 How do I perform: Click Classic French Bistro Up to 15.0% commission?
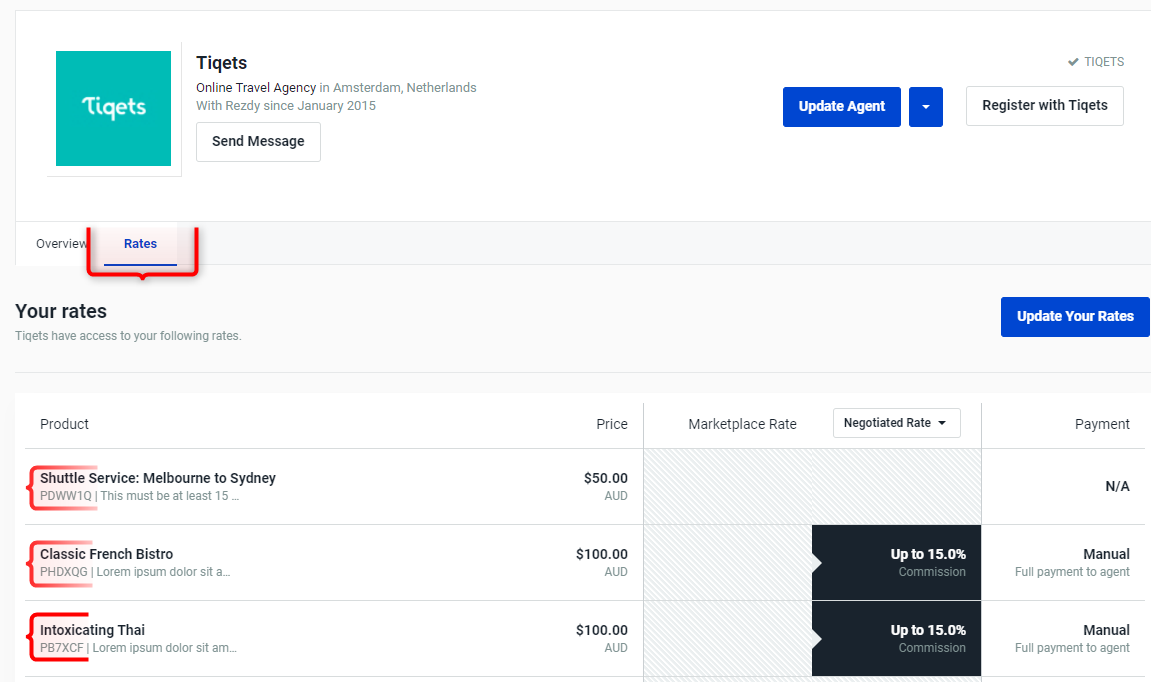pyautogui.click(x=896, y=562)
